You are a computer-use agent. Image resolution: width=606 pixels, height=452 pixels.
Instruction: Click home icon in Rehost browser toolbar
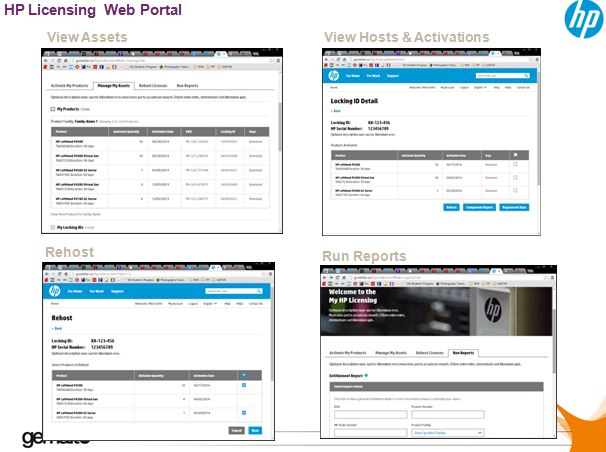click(x=66, y=274)
